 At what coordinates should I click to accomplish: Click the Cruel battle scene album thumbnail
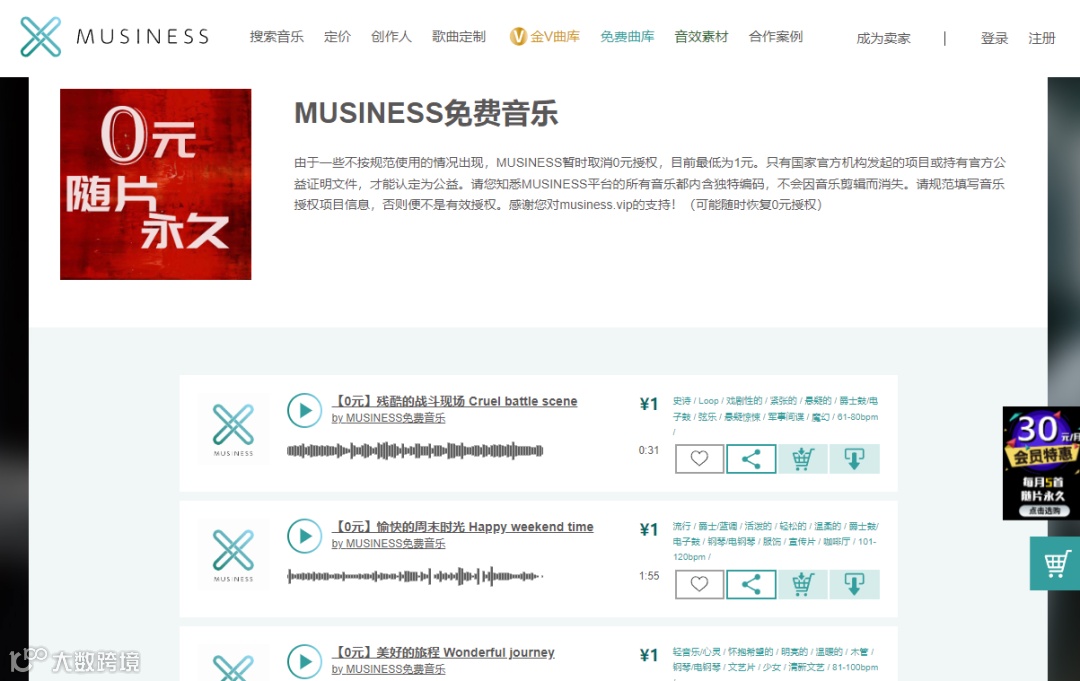click(233, 430)
